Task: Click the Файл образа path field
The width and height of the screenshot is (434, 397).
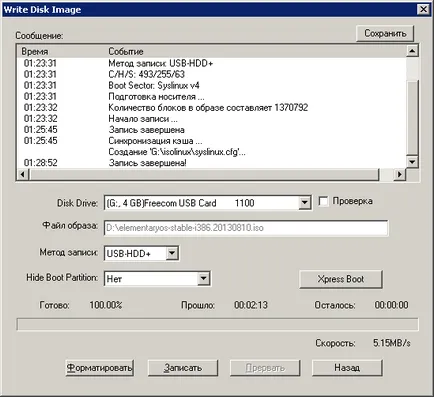Action: [246, 228]
